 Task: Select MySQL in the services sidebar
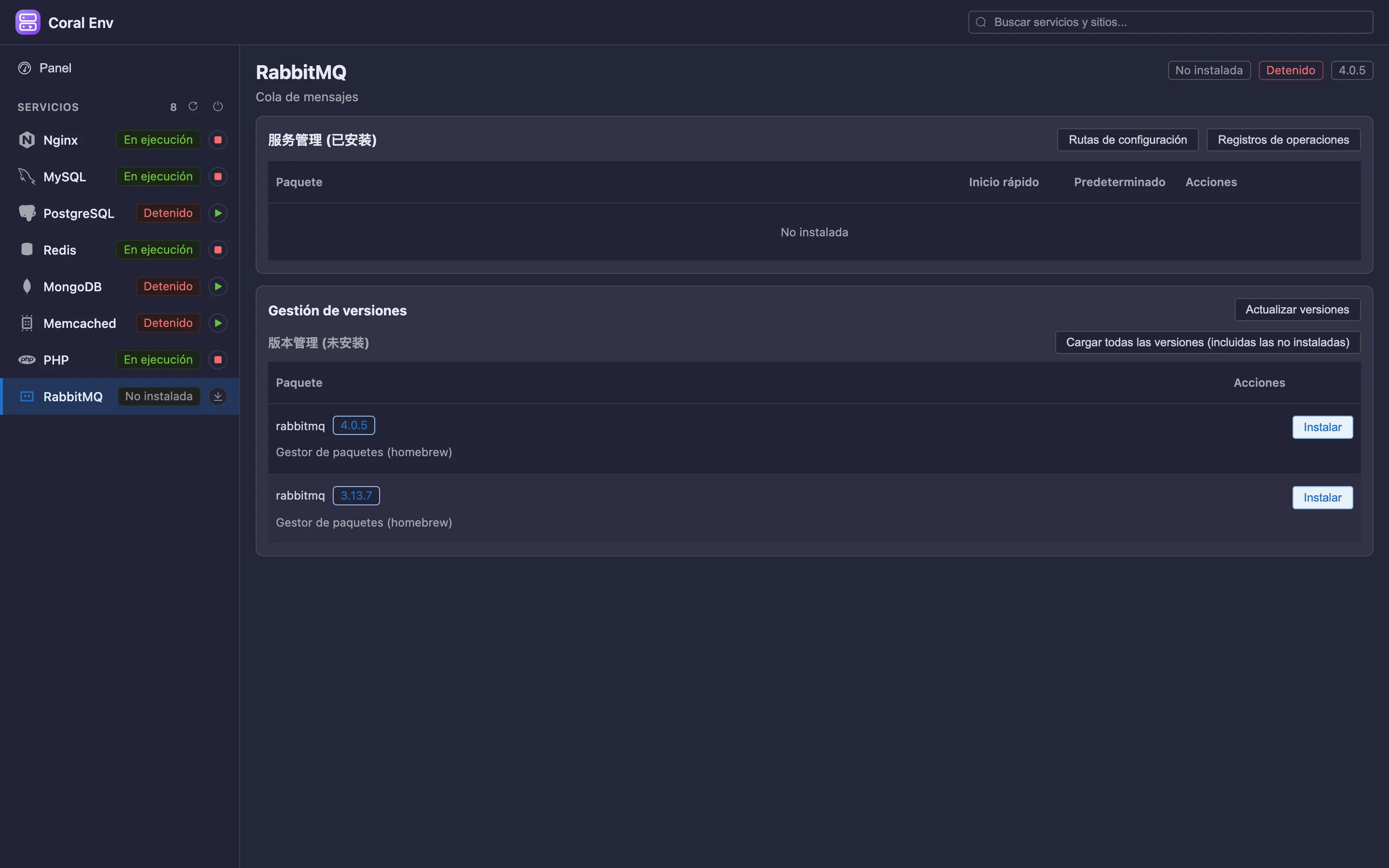[x=120, y=176]
